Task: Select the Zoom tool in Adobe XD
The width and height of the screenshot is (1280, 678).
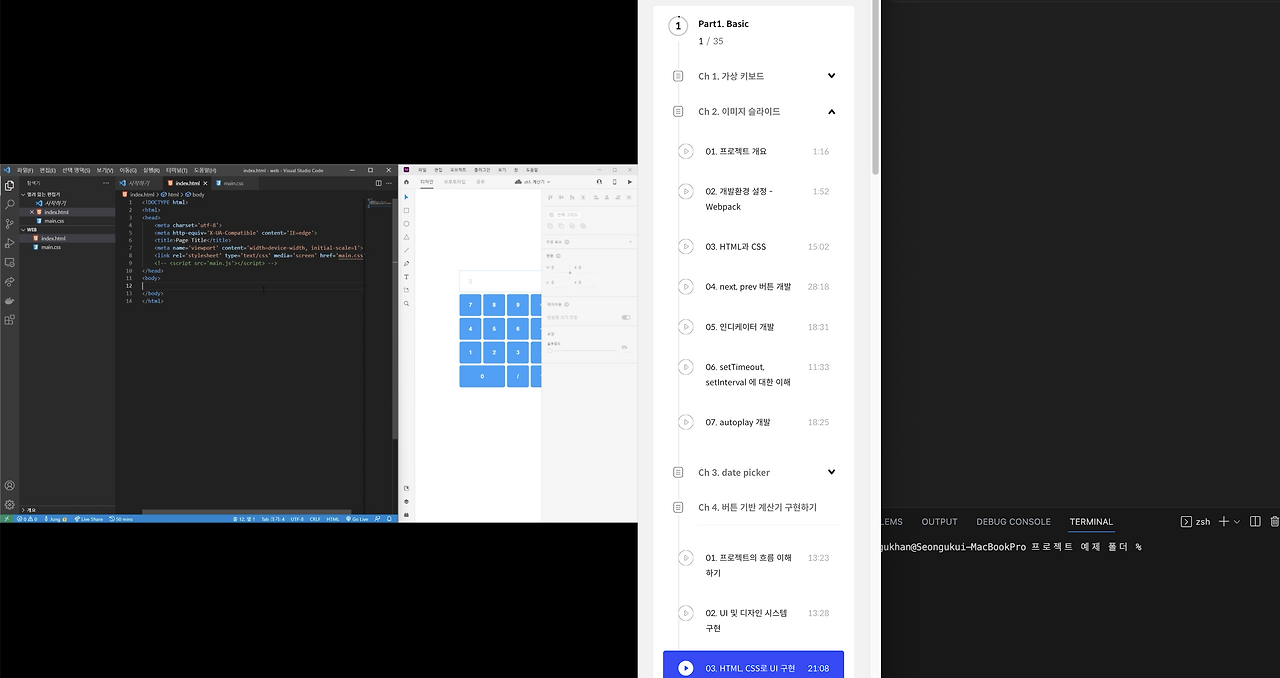Action: [x=406, y=303]
